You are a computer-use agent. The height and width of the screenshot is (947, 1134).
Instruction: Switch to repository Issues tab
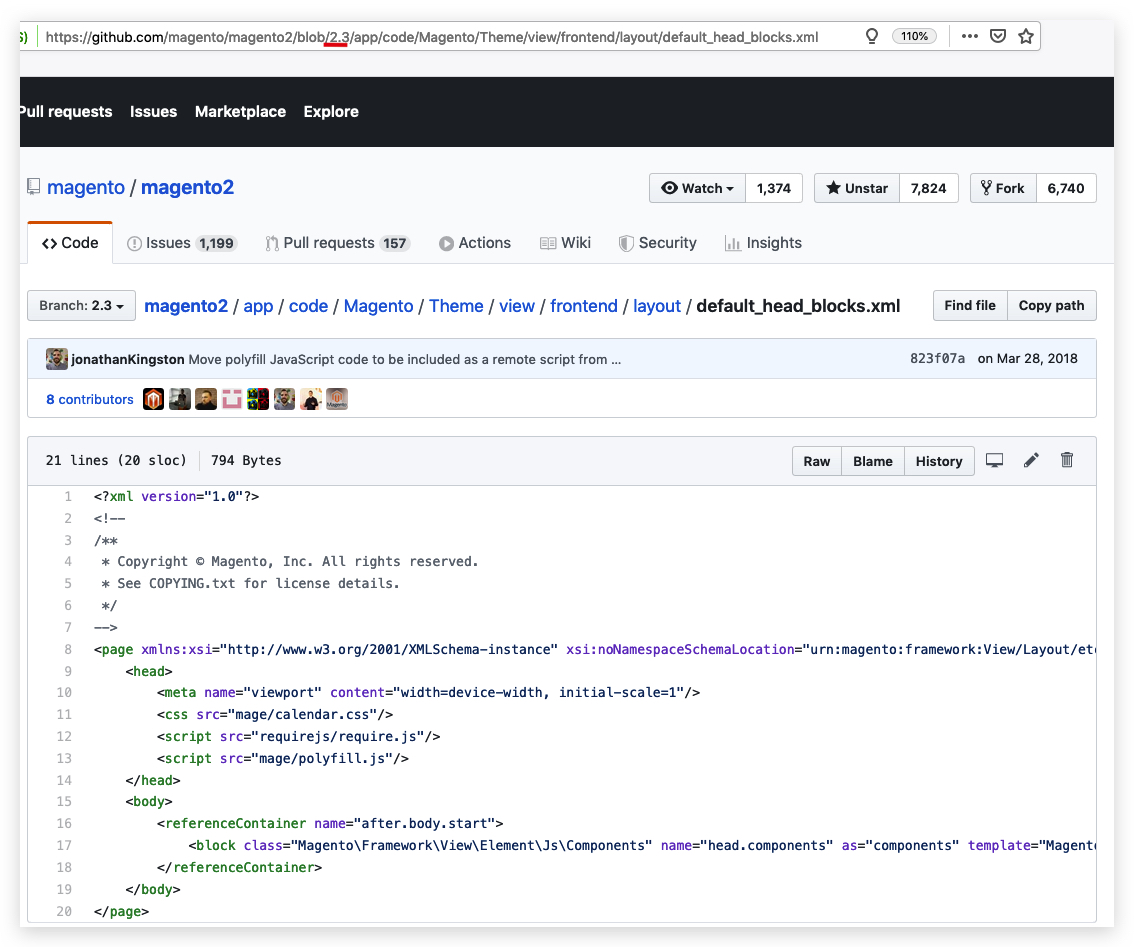coord(181,243)
